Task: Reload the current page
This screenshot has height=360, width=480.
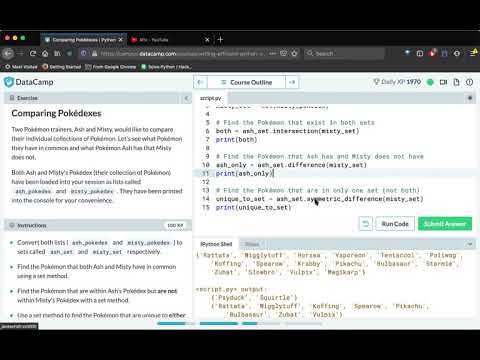Action: (x=33, y=53)
